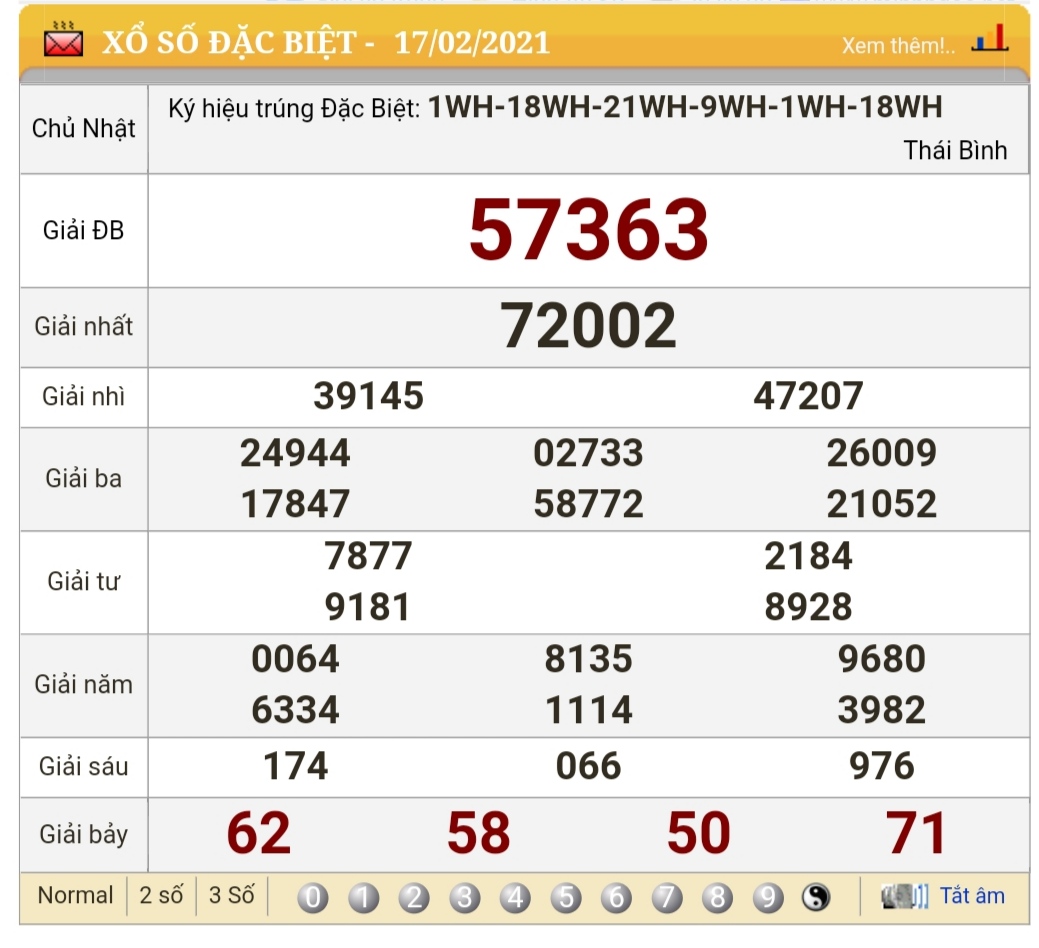Click second prize number 39145
This screenshot has height=948, width=1039.
(368, 396)
